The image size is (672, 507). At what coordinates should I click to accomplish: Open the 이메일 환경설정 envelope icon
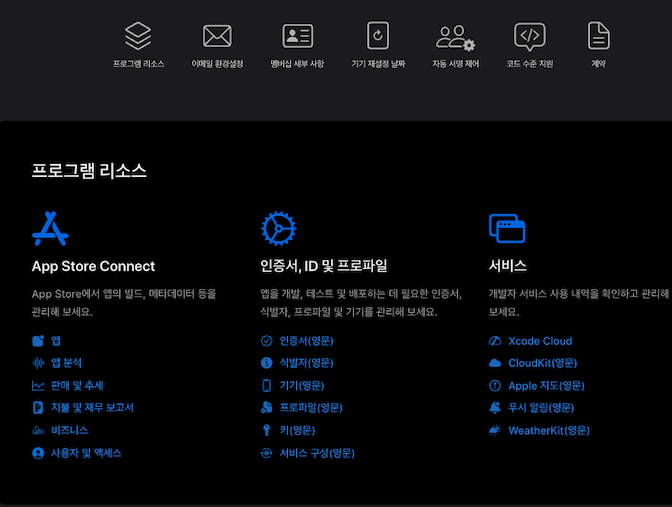217,36
